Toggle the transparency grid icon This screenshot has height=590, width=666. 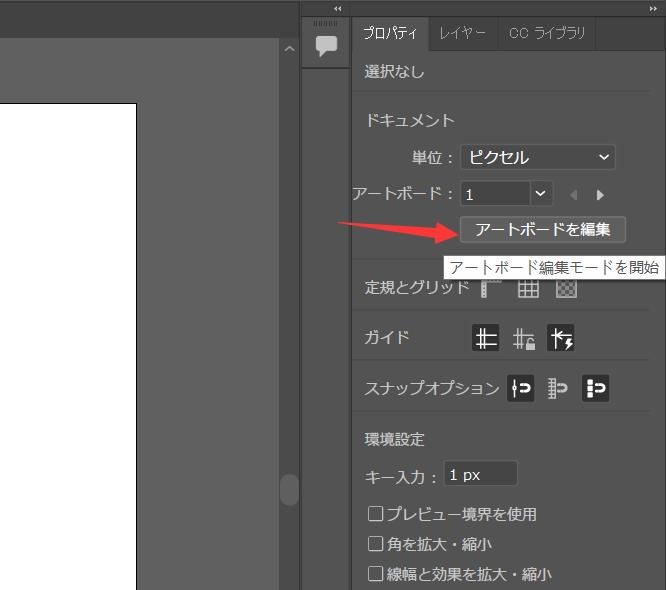tap(566, 288)
